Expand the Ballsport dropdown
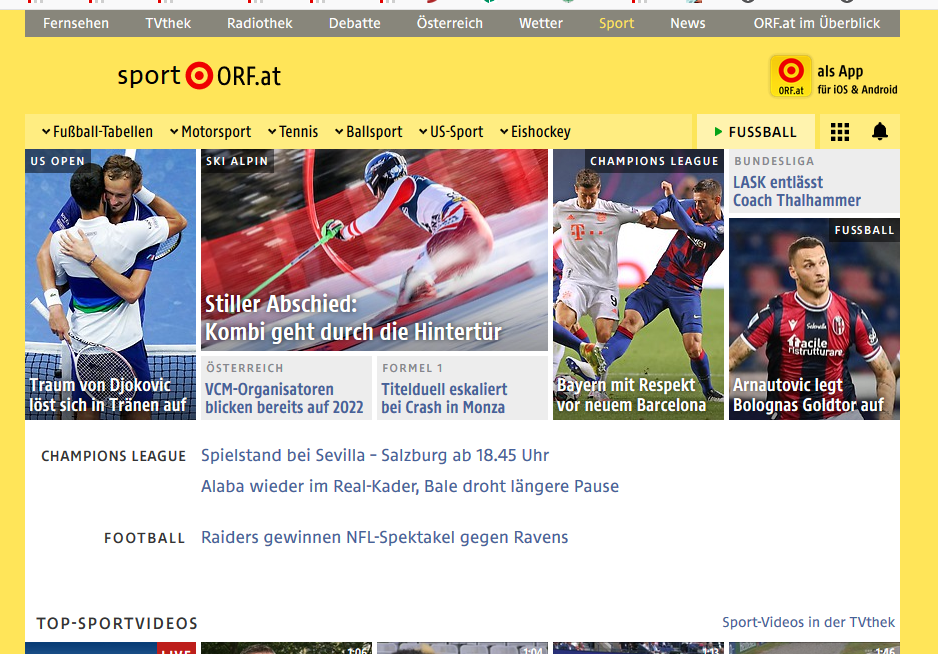Viewport: 938px width, 654px height. (368, 132)
